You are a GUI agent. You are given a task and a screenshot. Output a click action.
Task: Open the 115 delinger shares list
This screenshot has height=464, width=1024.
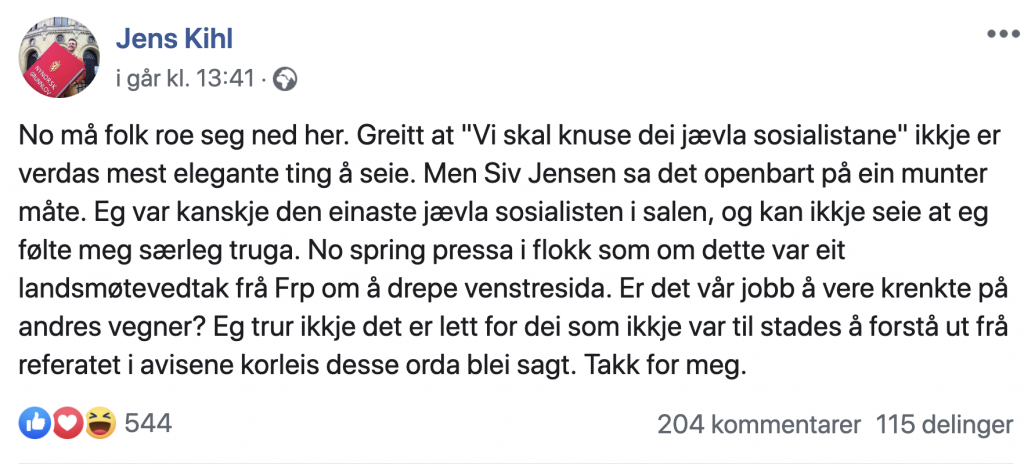[x=944, y=424]
